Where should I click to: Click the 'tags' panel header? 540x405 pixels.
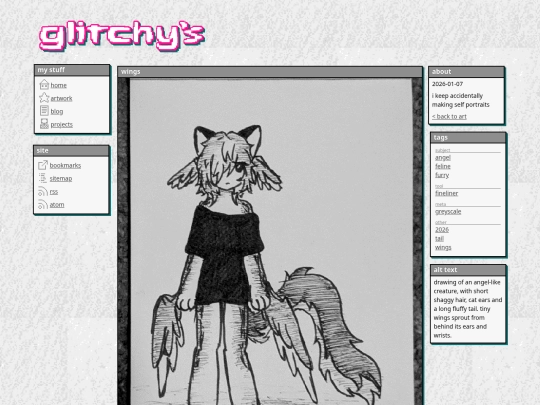point(468,137)
